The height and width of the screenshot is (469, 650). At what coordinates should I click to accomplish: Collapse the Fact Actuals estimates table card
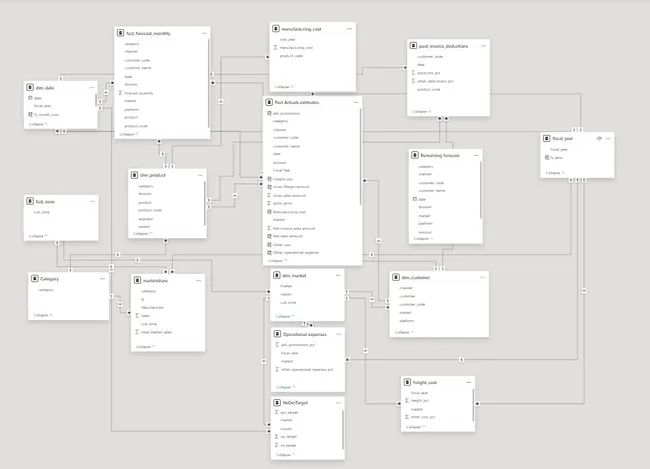[x=277, y=260]
